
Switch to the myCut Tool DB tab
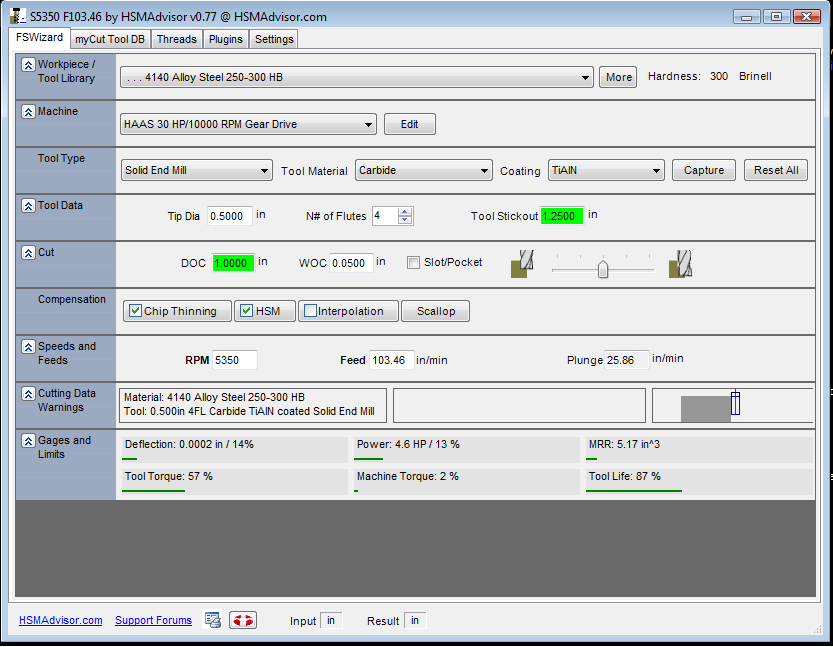[x=109, y=39]
